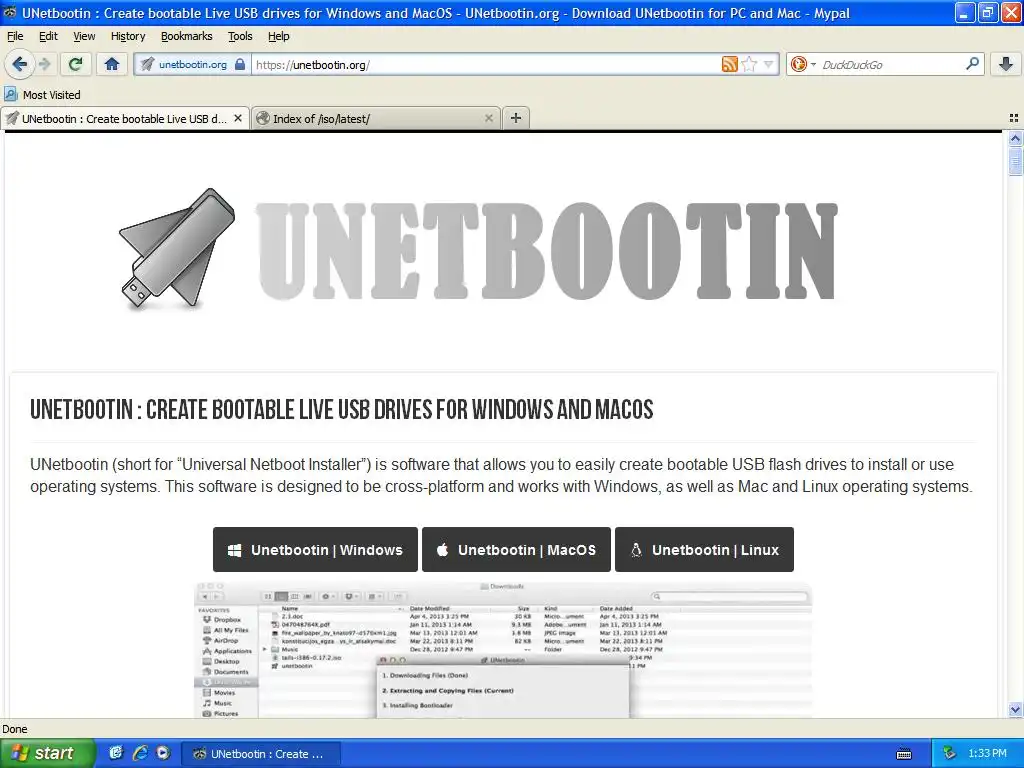Screen dimensions: 1024x768
Task: Close the Index of /iso/latest/ tab
Action: pyautogui.click(x=488, y=118)
